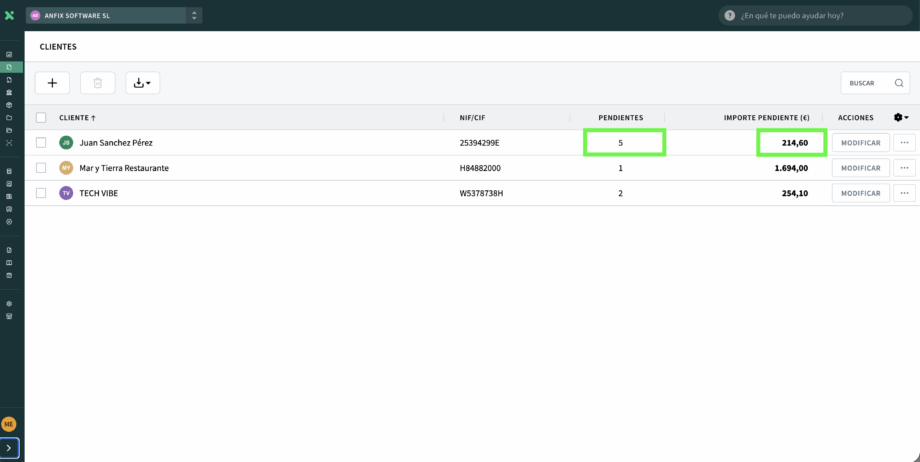
Task: Open the download export dropdown
Action: click(142, 83)
